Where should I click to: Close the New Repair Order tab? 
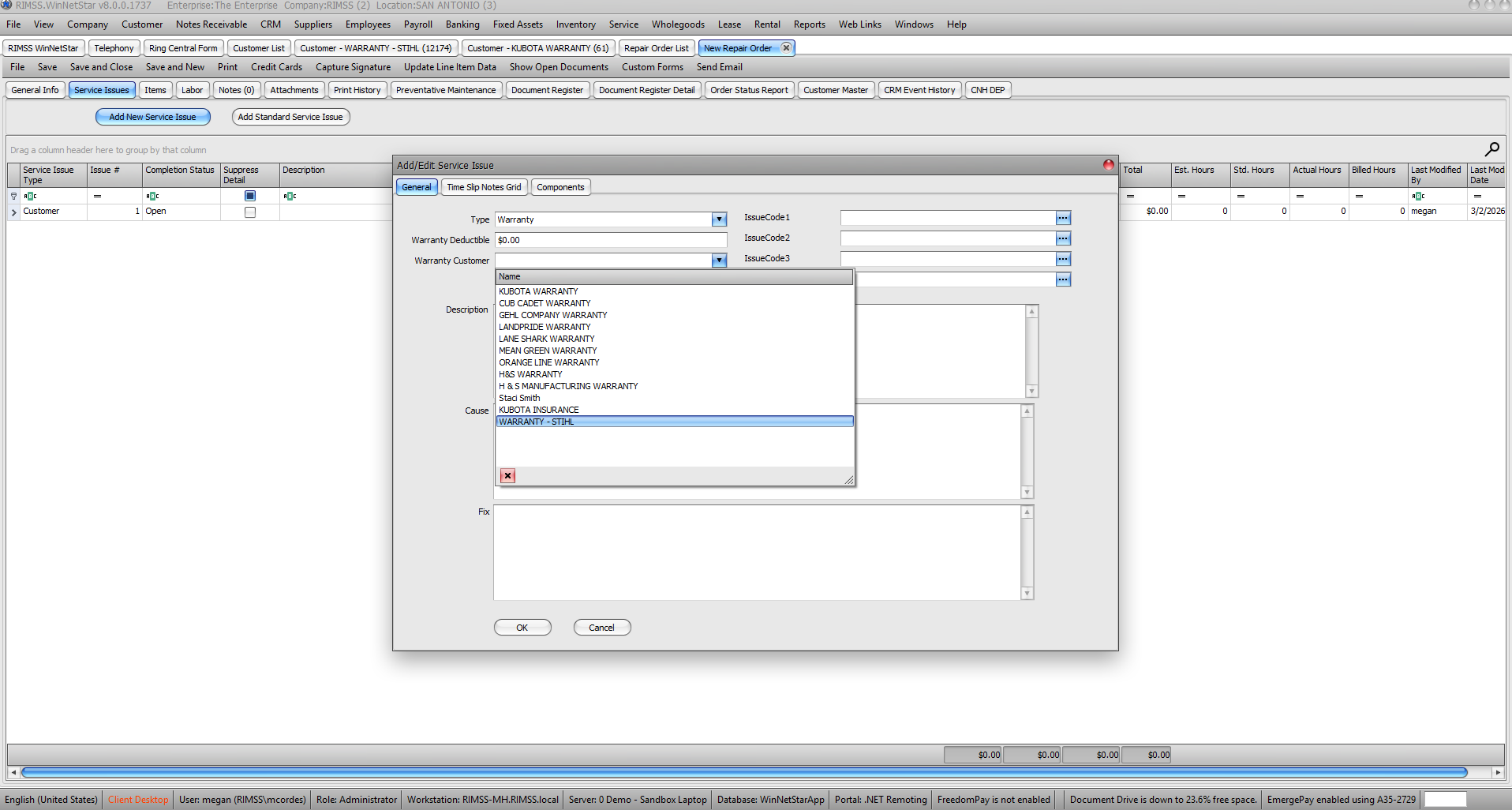click(786, 48)
